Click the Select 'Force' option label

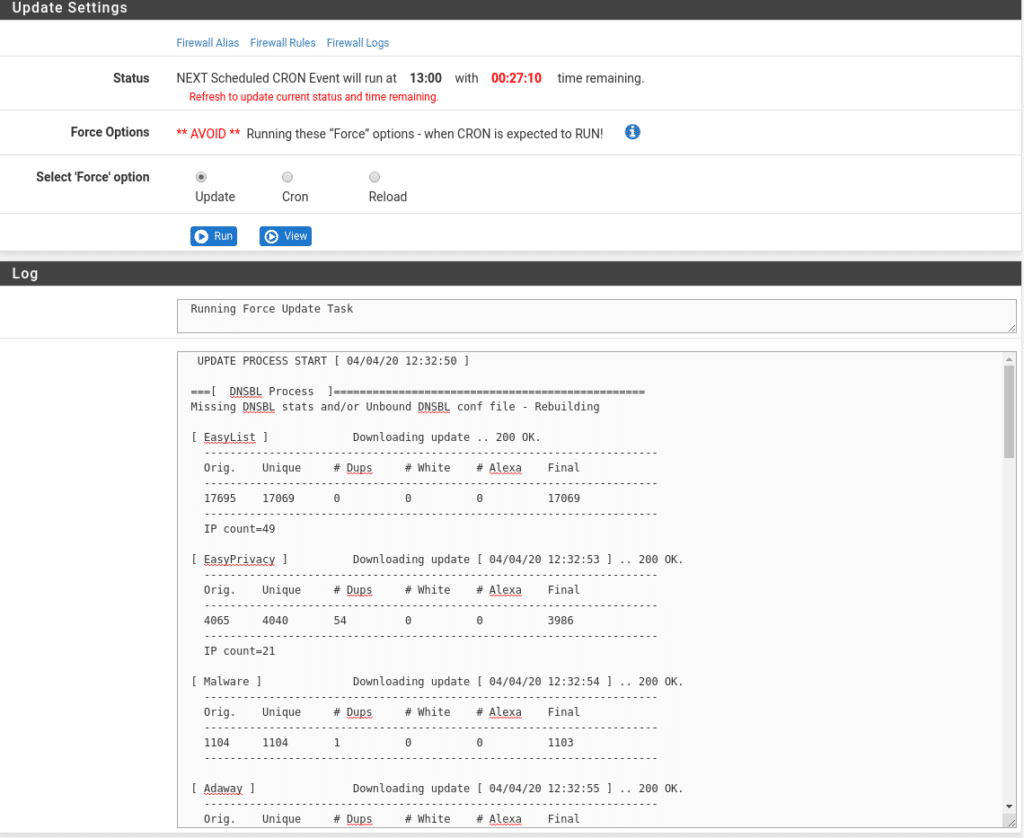93,177
